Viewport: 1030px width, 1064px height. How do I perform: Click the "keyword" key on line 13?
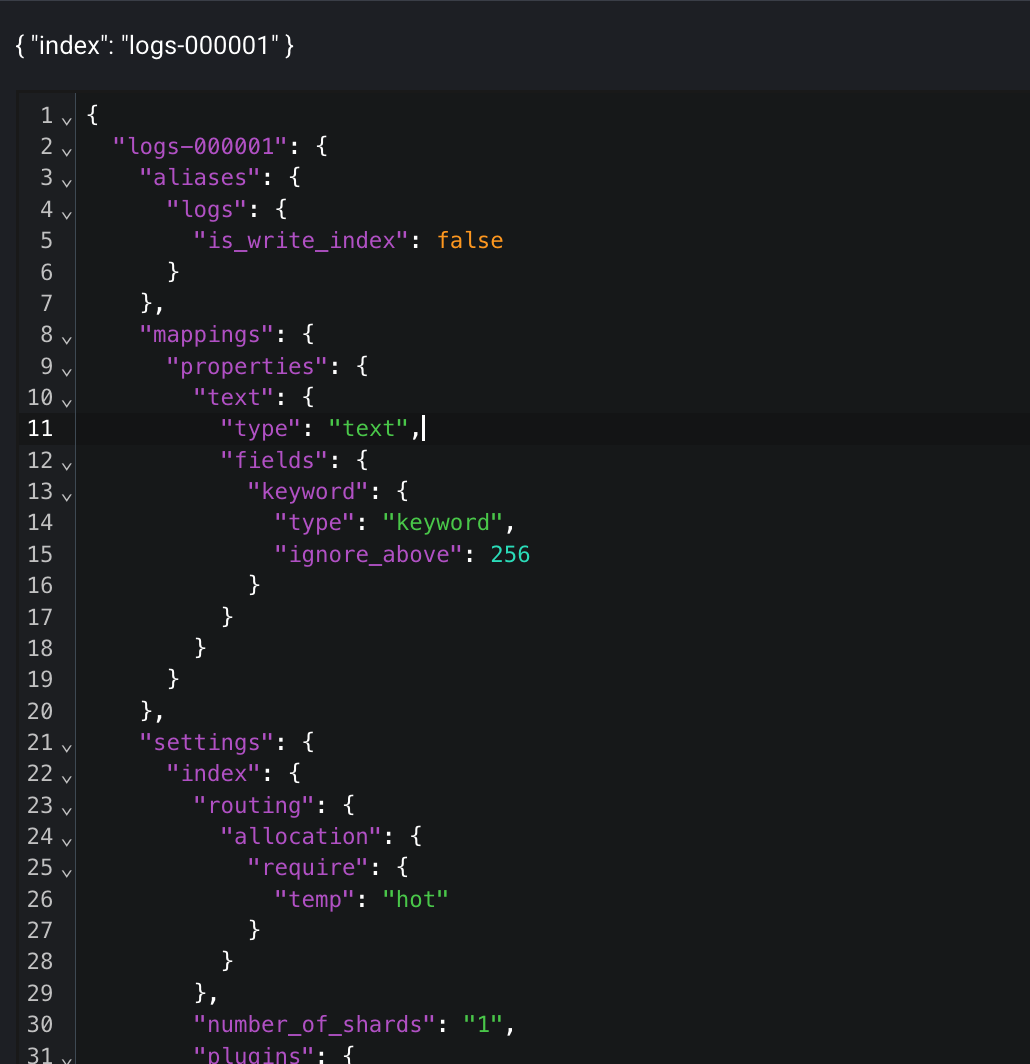click(308, 491)
